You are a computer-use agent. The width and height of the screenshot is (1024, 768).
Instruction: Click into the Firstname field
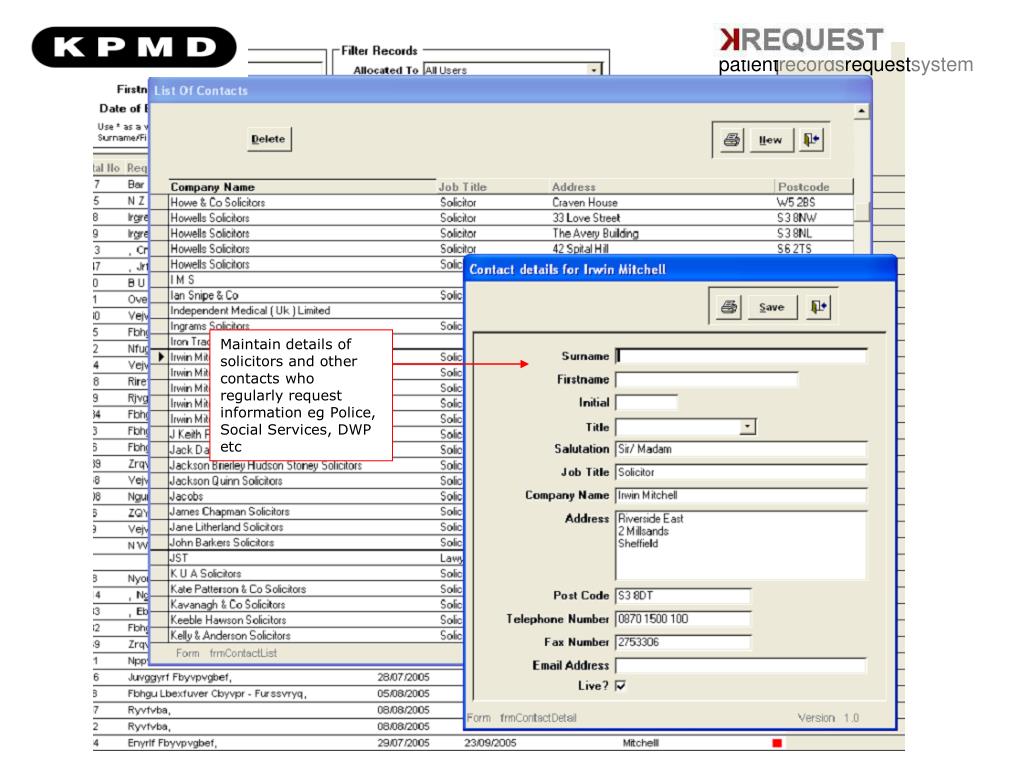pyautogui.click(x=706, y=379)
